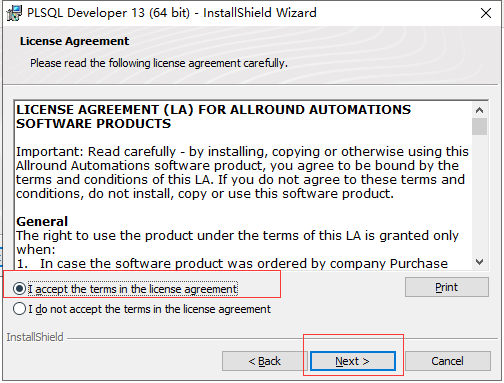Click the license text scroll down arrow
The width and height of the screenshot is (504, 383).
479,262
